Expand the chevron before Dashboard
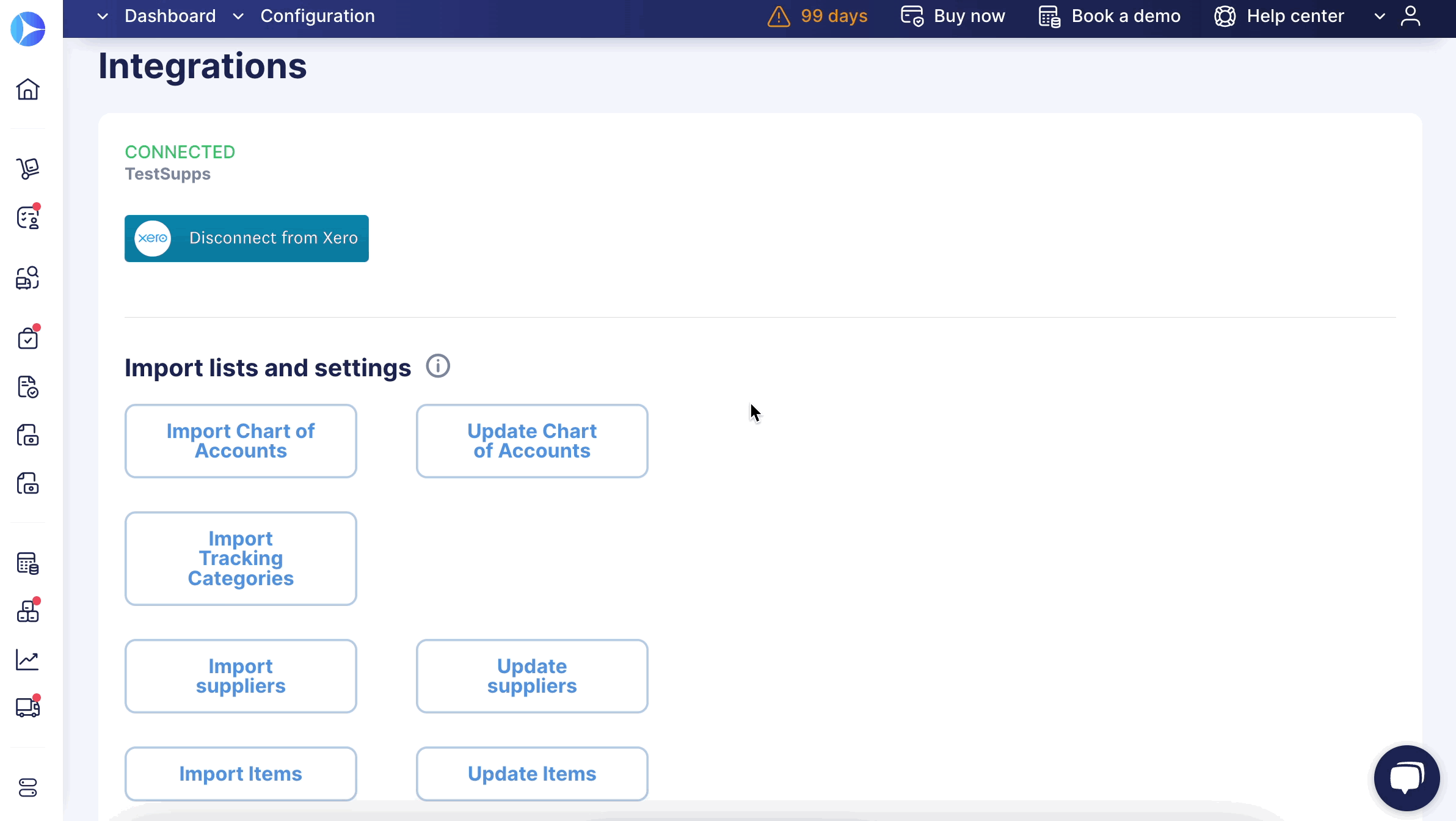Screen dimensions: 1456x821 click(103, 16)
